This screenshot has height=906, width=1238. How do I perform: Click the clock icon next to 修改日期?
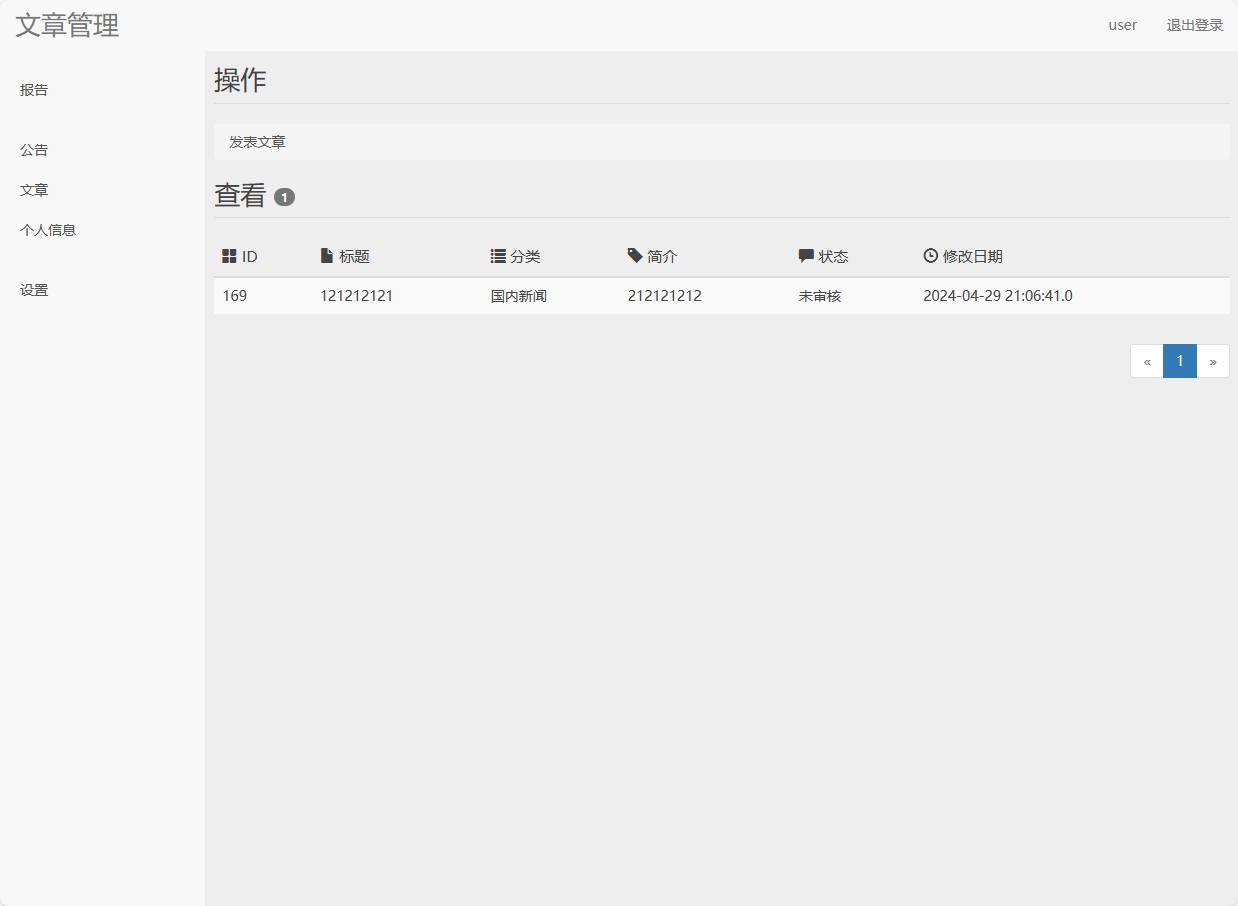[930, 255]
